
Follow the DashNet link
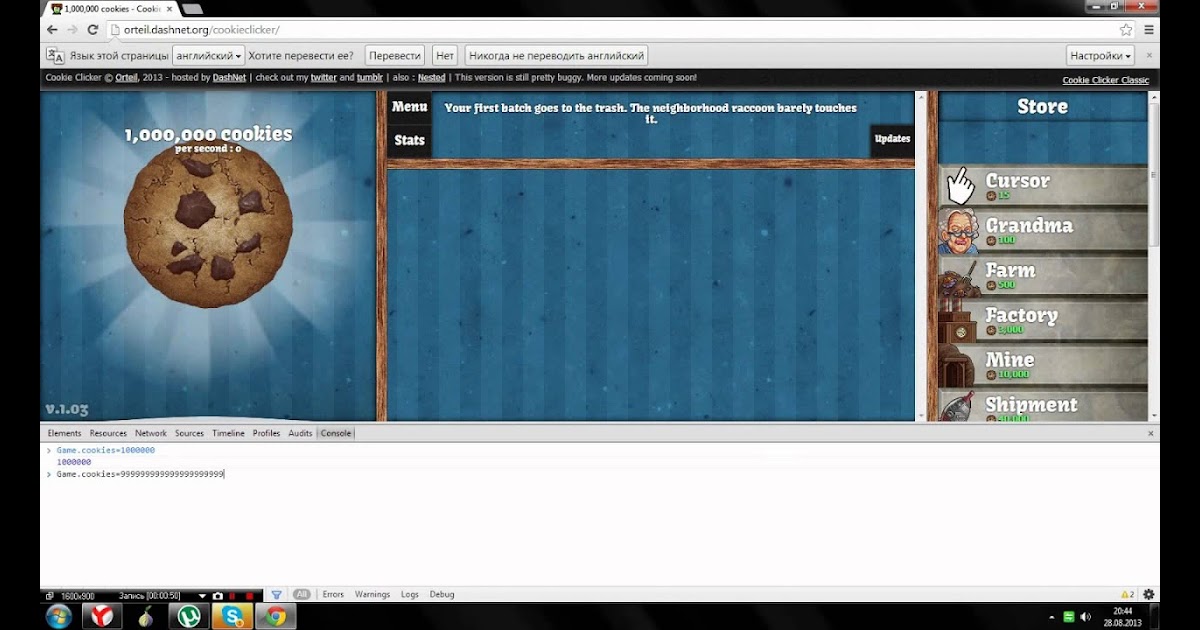click(229, 78)
